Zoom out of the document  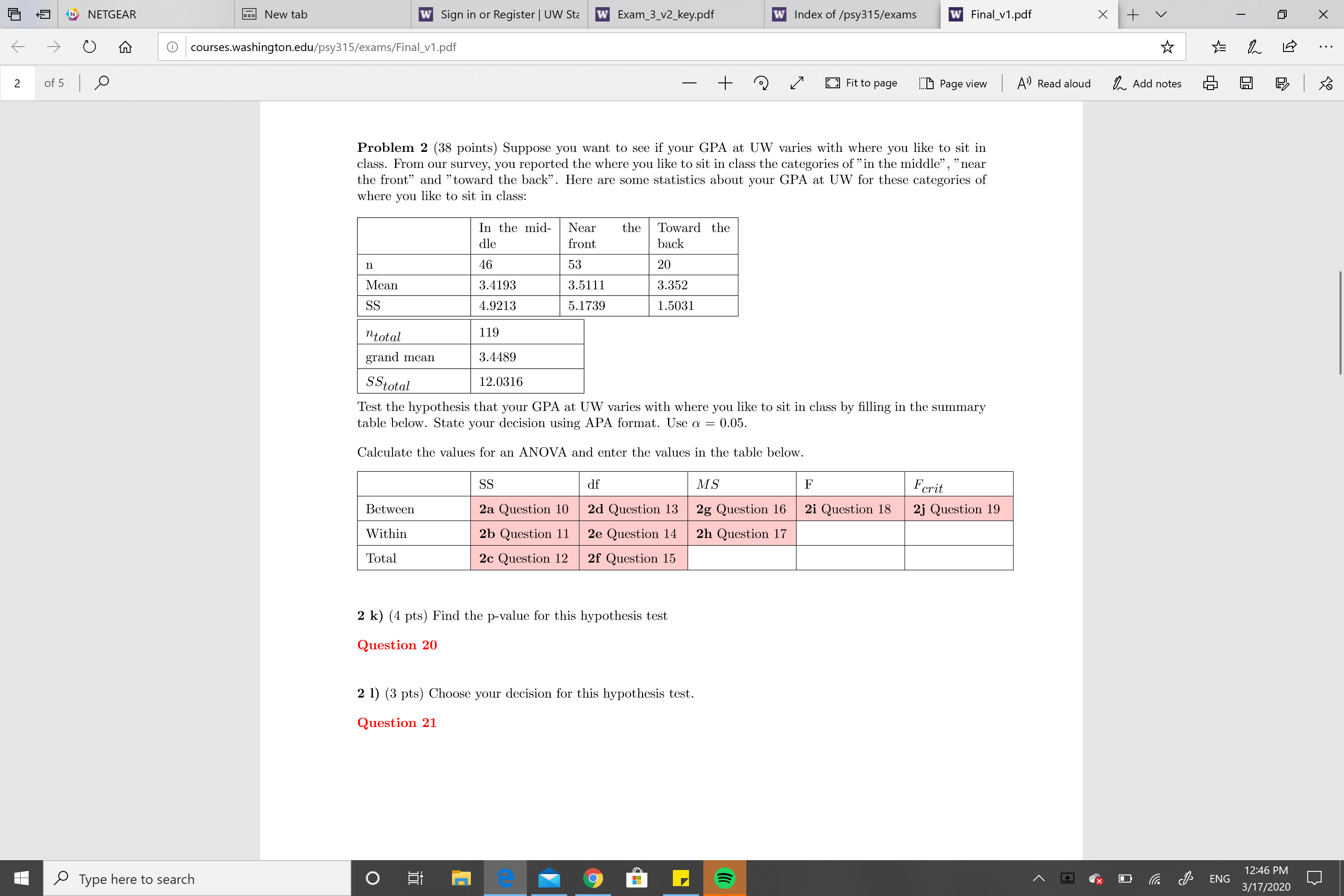point(689,83)
